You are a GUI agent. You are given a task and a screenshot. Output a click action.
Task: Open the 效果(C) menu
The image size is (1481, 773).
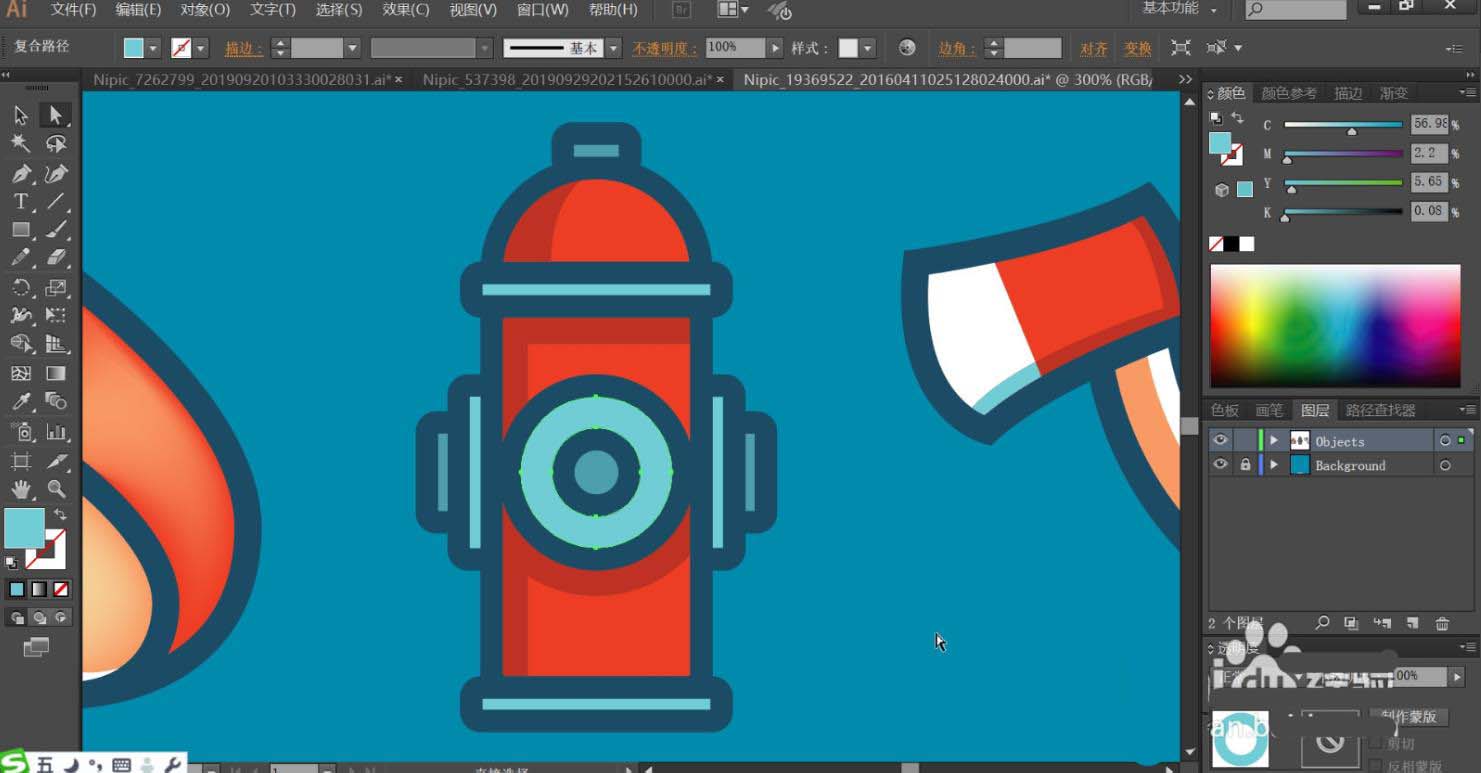(405, 10)
